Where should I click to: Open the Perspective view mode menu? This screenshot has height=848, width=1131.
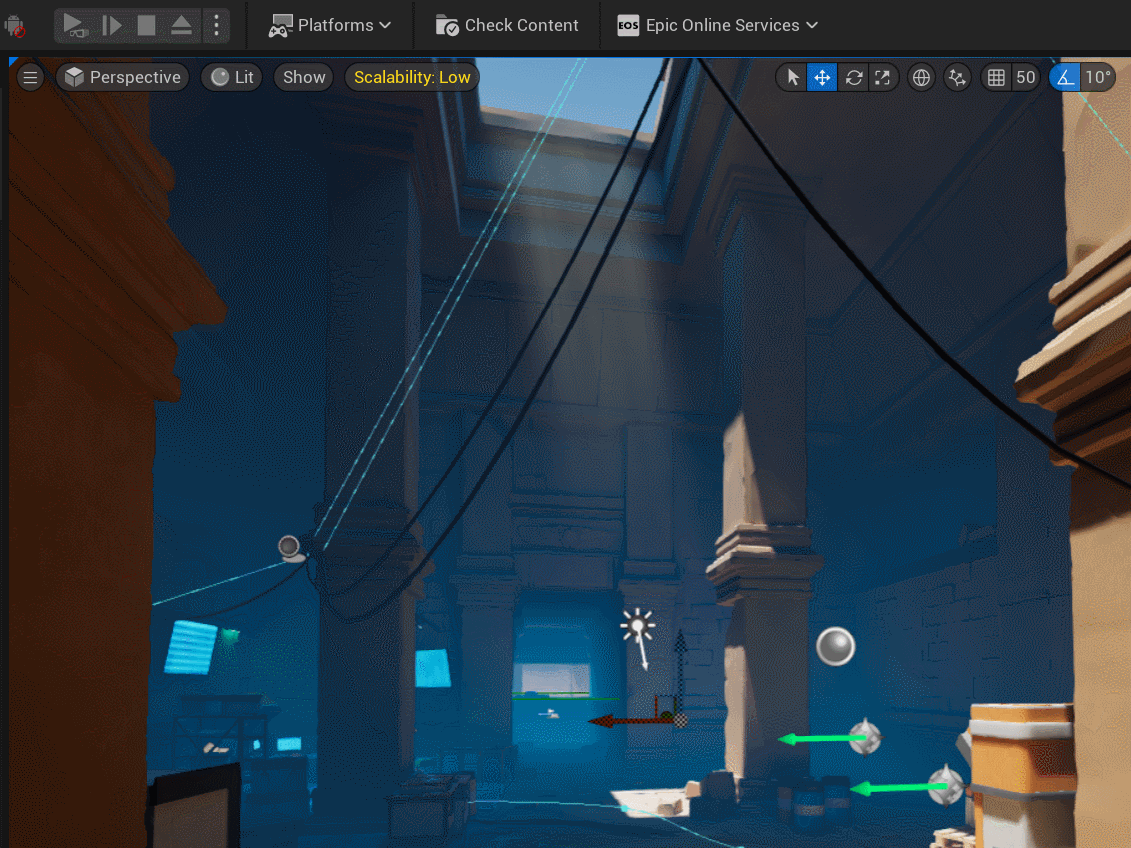point(123,77)
